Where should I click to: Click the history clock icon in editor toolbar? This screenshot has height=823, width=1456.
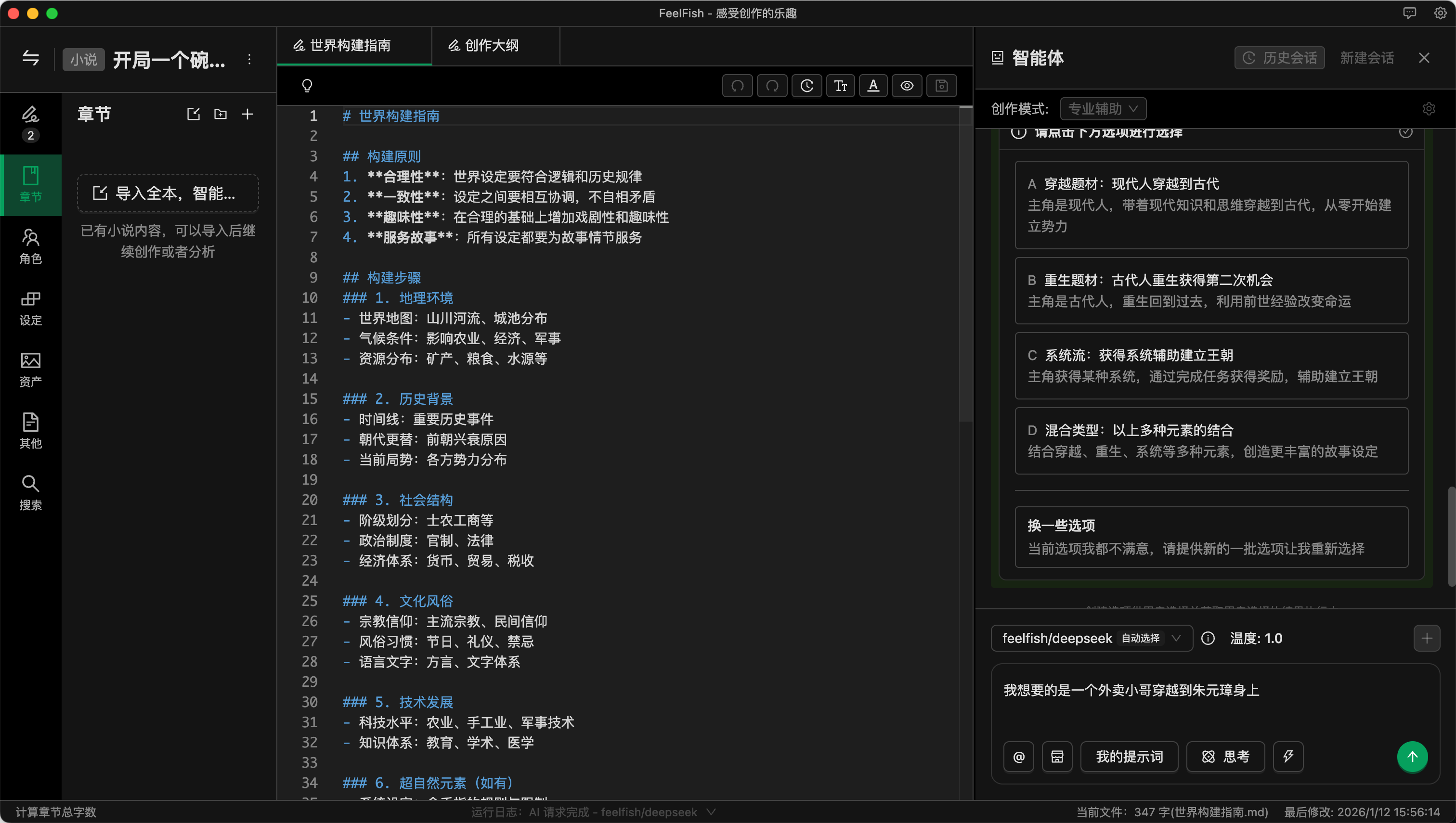coord(806,85)
